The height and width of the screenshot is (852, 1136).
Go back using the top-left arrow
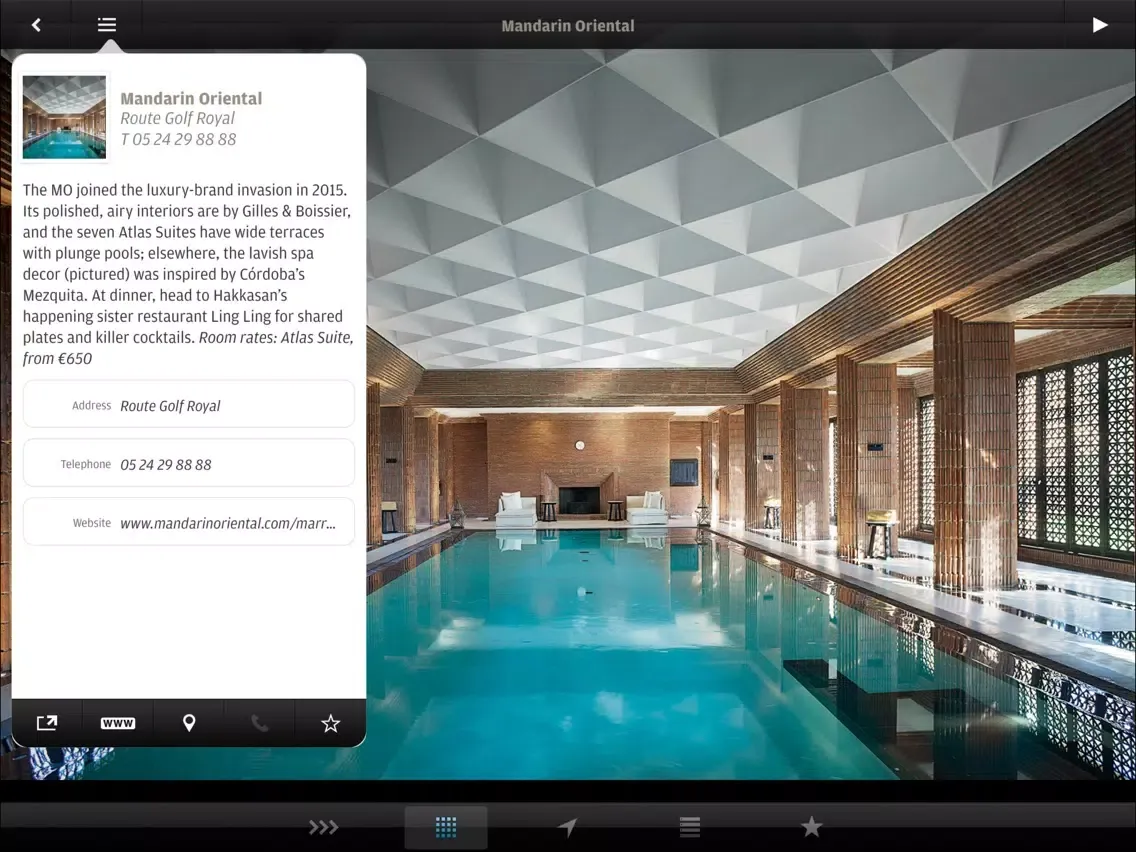pyautogui.click(x=36, y=25)
